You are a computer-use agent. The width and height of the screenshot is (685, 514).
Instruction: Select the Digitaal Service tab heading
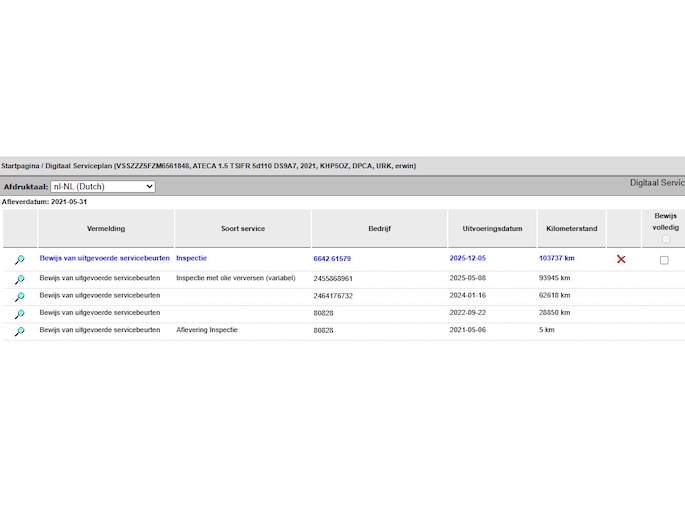[656, 183]
